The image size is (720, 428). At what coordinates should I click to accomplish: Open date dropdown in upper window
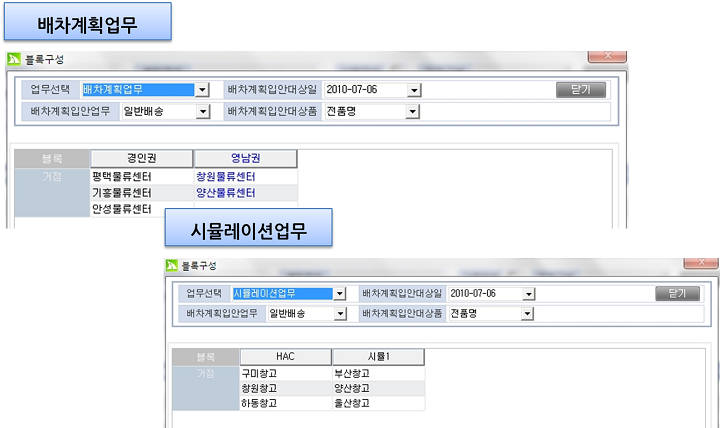click(x=414, y=90)
